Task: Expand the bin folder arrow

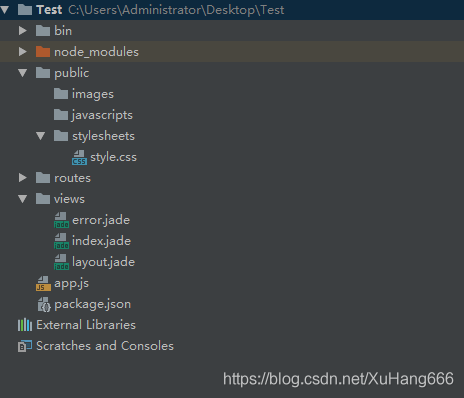Action: coord(23,31)
